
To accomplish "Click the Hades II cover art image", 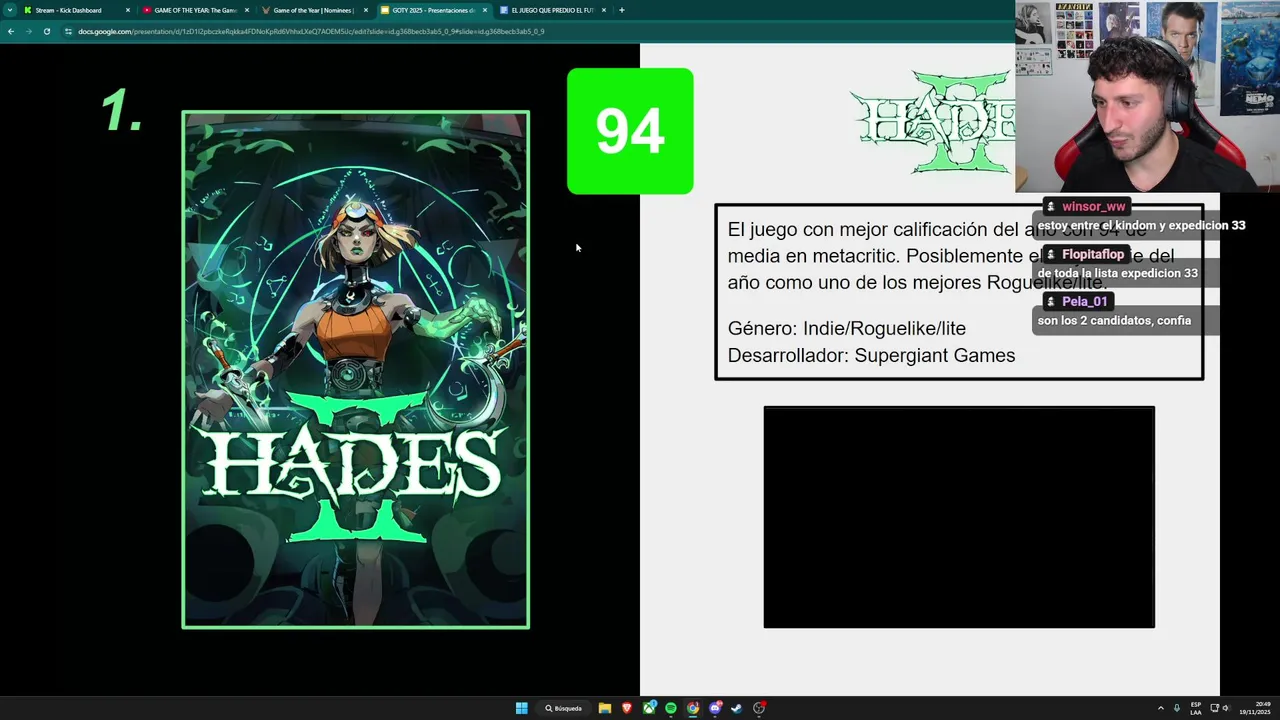I will click(x=356, y=370).
